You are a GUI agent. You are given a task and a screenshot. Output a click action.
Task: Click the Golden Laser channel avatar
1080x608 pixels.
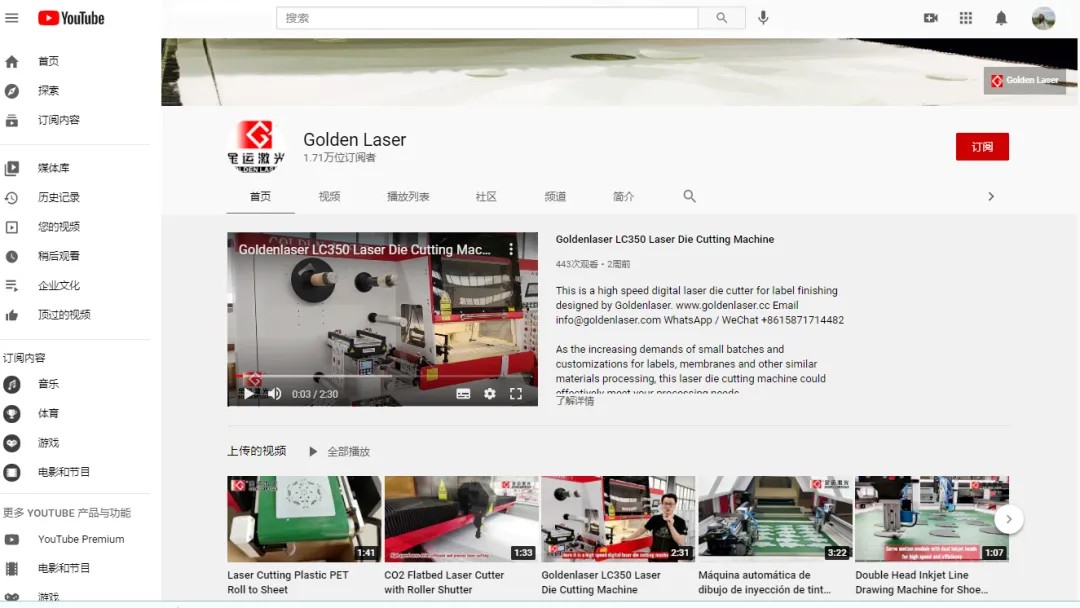tap(256, 146)
